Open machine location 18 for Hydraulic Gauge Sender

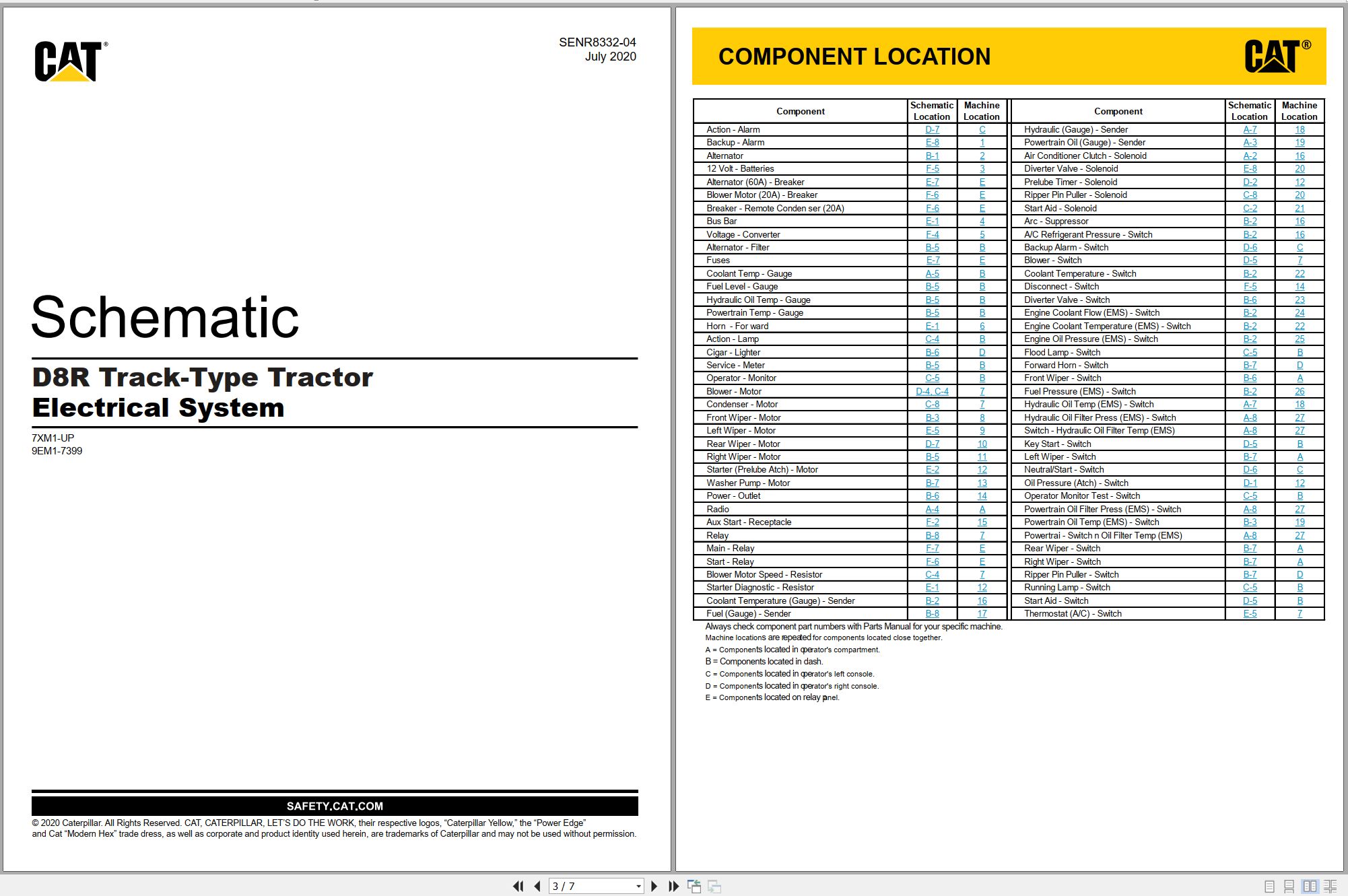(x=1300, y=129)
